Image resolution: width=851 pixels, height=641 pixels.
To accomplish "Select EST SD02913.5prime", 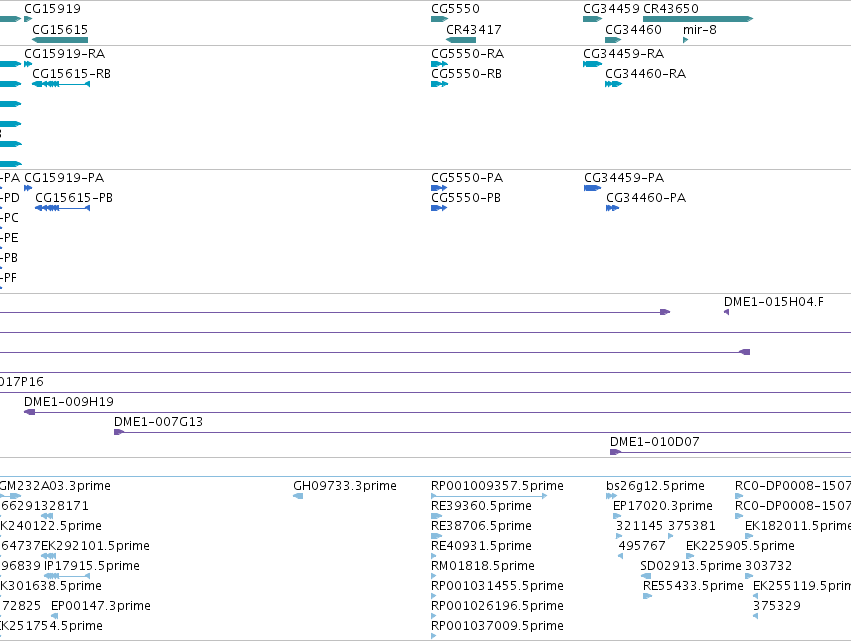I will coord(690,566).
